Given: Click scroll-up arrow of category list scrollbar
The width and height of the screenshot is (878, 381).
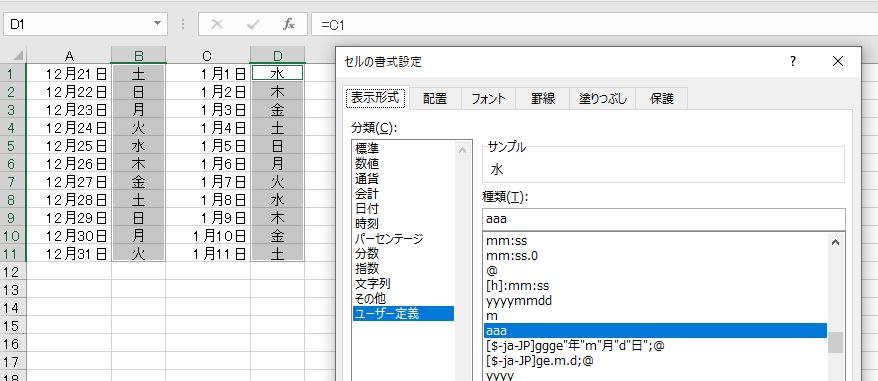Looking at the screenshot, I should [x=462, y=150].
